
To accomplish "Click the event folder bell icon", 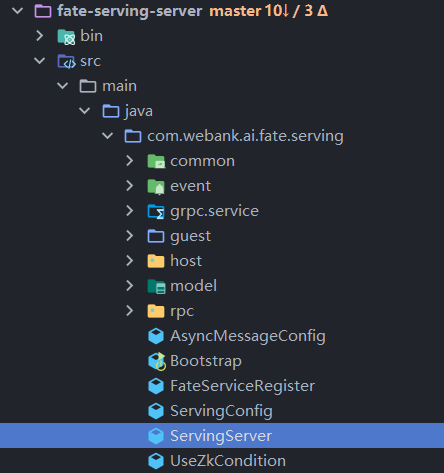I will tap(156, 186).
